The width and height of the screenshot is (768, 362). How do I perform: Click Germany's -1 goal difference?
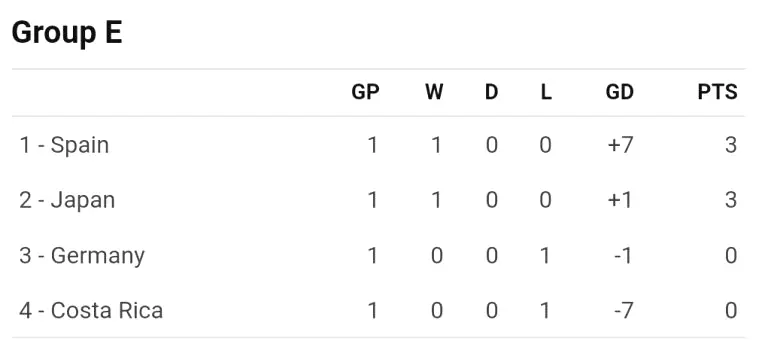[623, 256]
